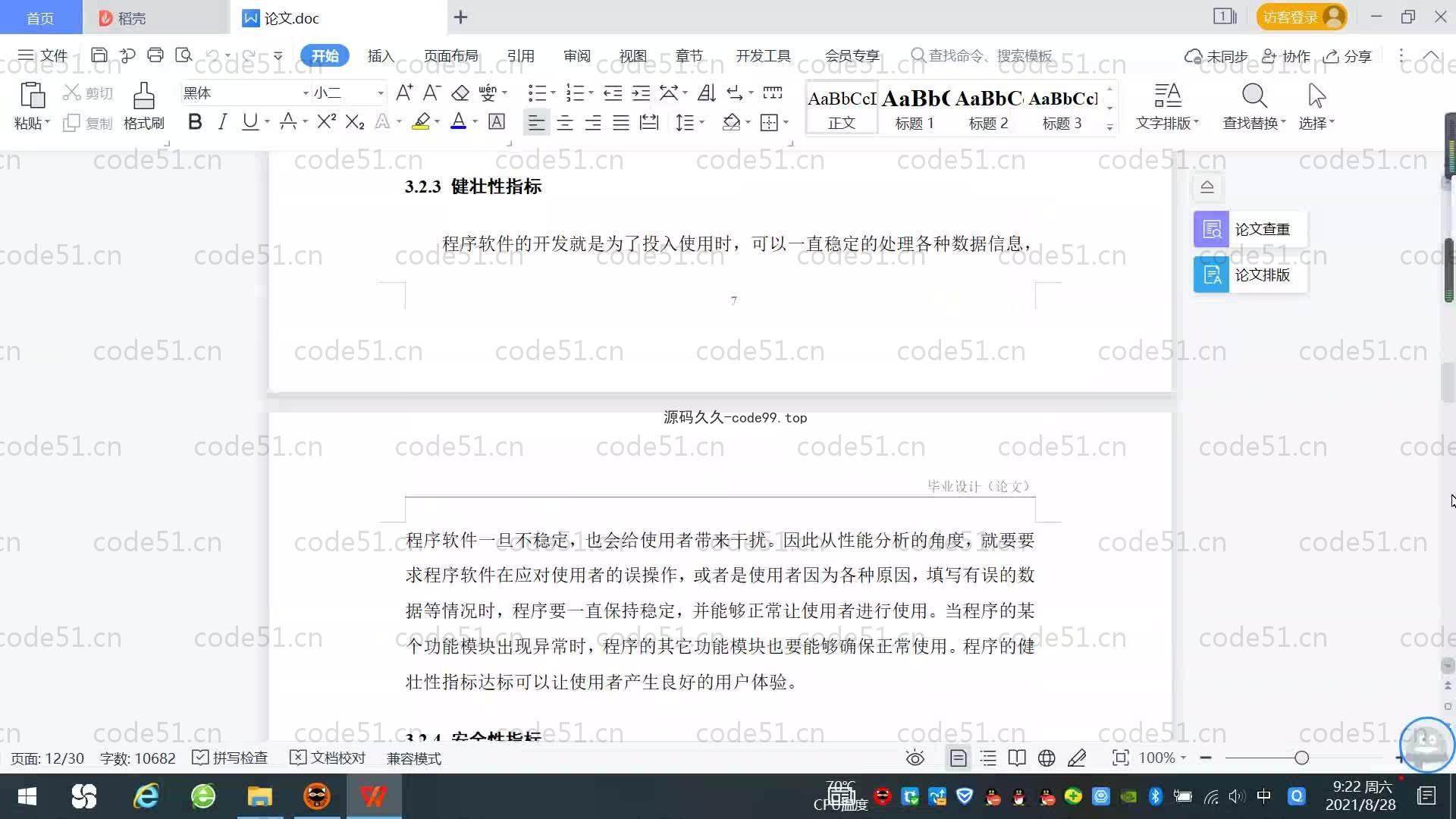Click the Save icon in quick toolbar
The width and height of the screenshot is (1456, 819).
pos(99,55)
